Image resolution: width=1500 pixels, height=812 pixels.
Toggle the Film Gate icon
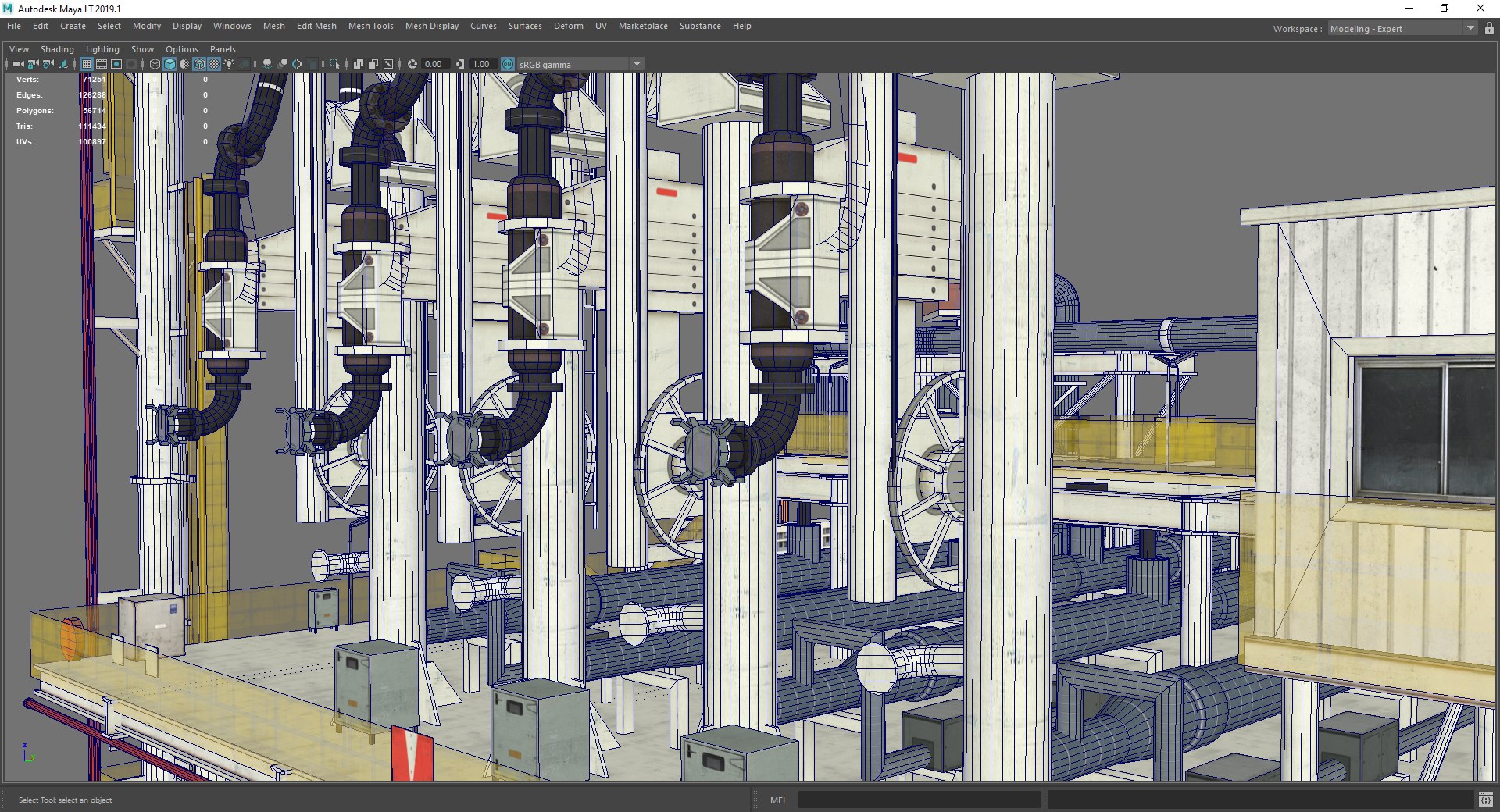click(x=102, y=64)
